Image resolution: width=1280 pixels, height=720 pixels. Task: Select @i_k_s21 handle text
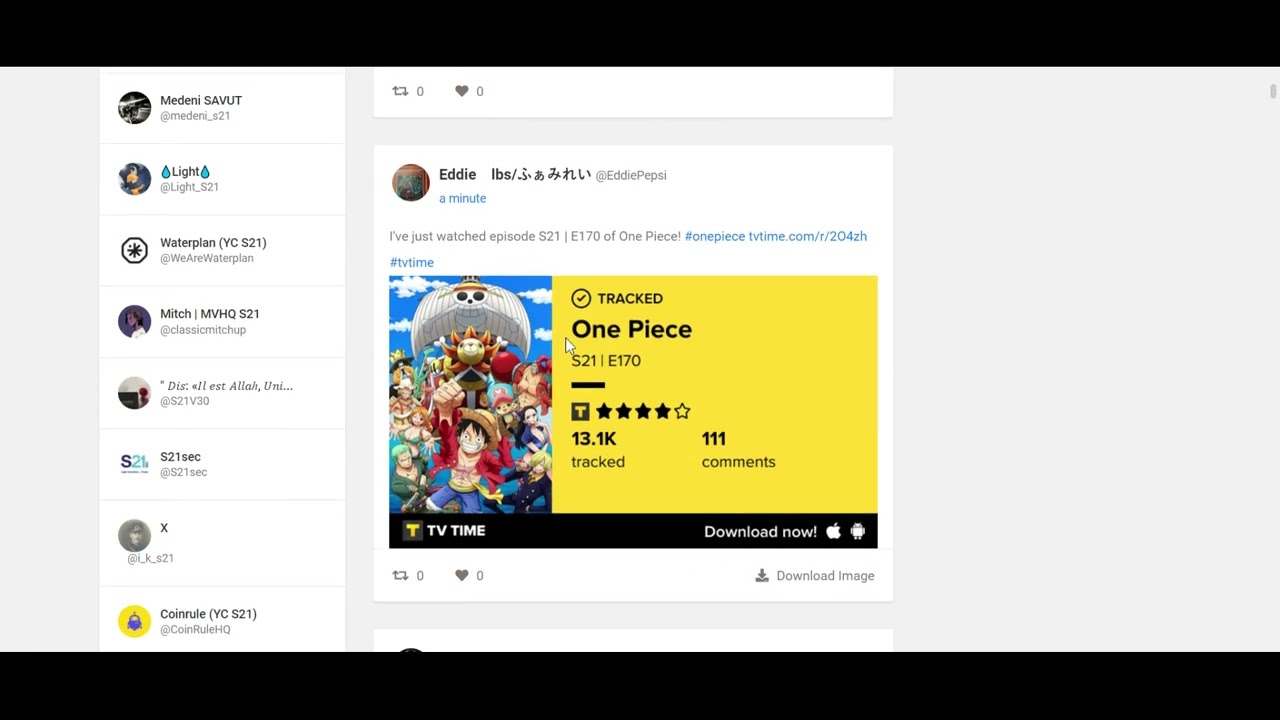151,558
